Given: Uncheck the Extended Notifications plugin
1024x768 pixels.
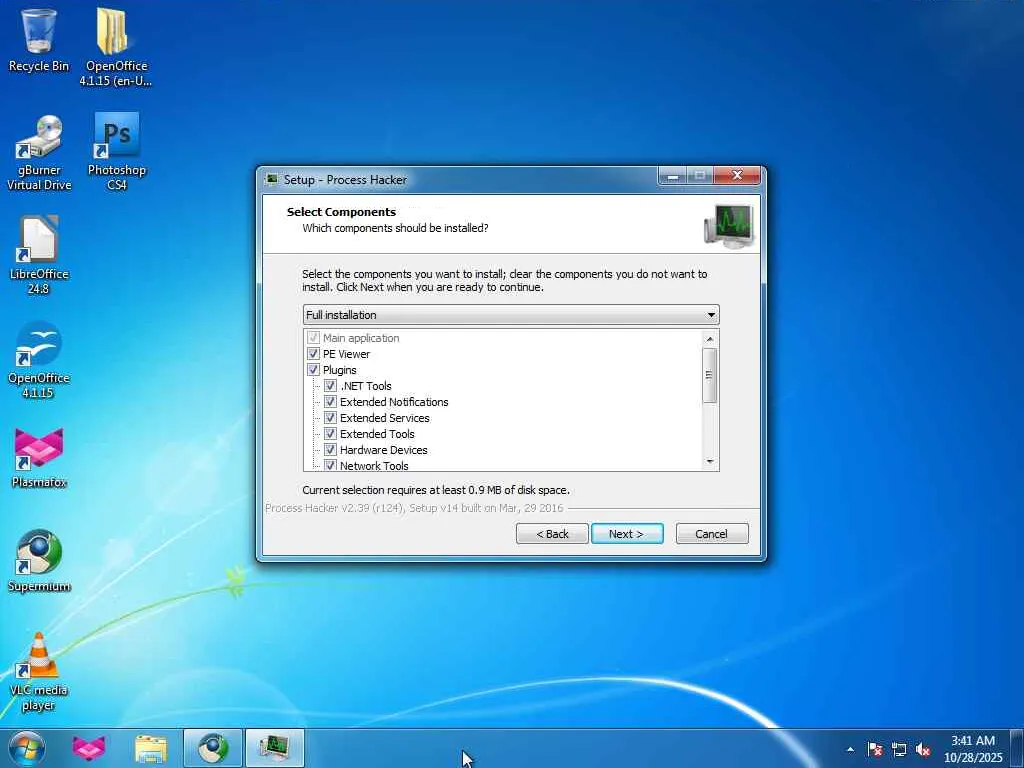Looking at the screenshot, I should pyautogui.click(x=330, y=402).
